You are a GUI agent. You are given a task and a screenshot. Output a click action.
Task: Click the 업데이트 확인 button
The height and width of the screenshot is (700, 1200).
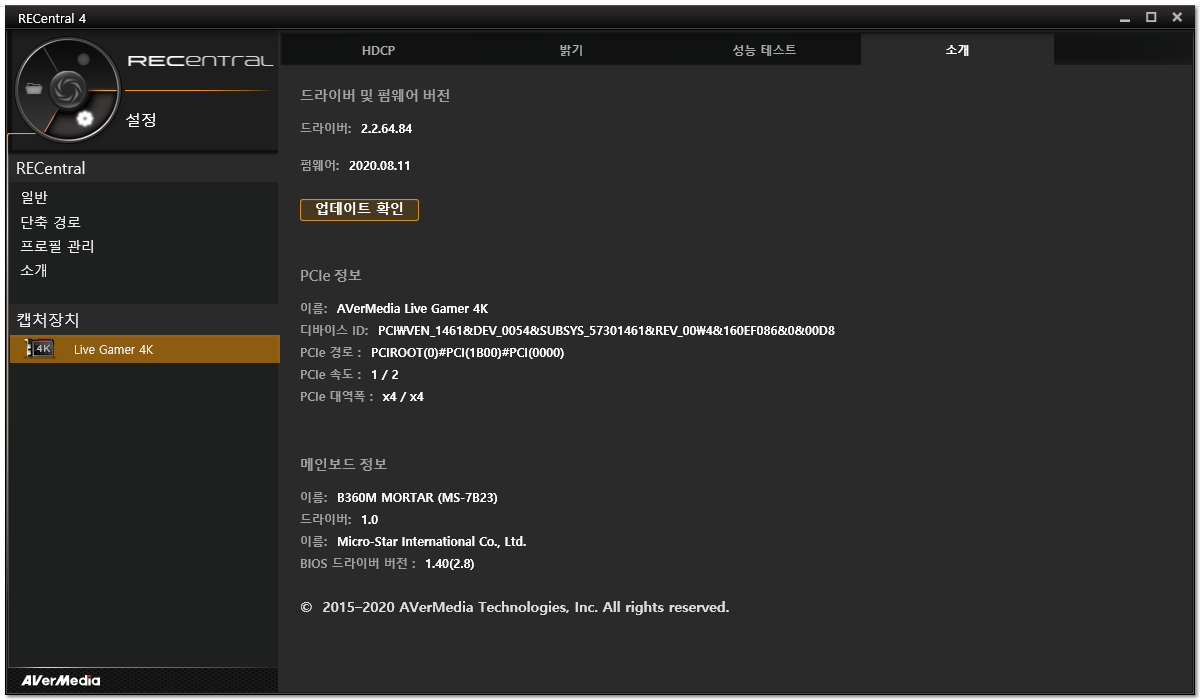tap(359, 209)
